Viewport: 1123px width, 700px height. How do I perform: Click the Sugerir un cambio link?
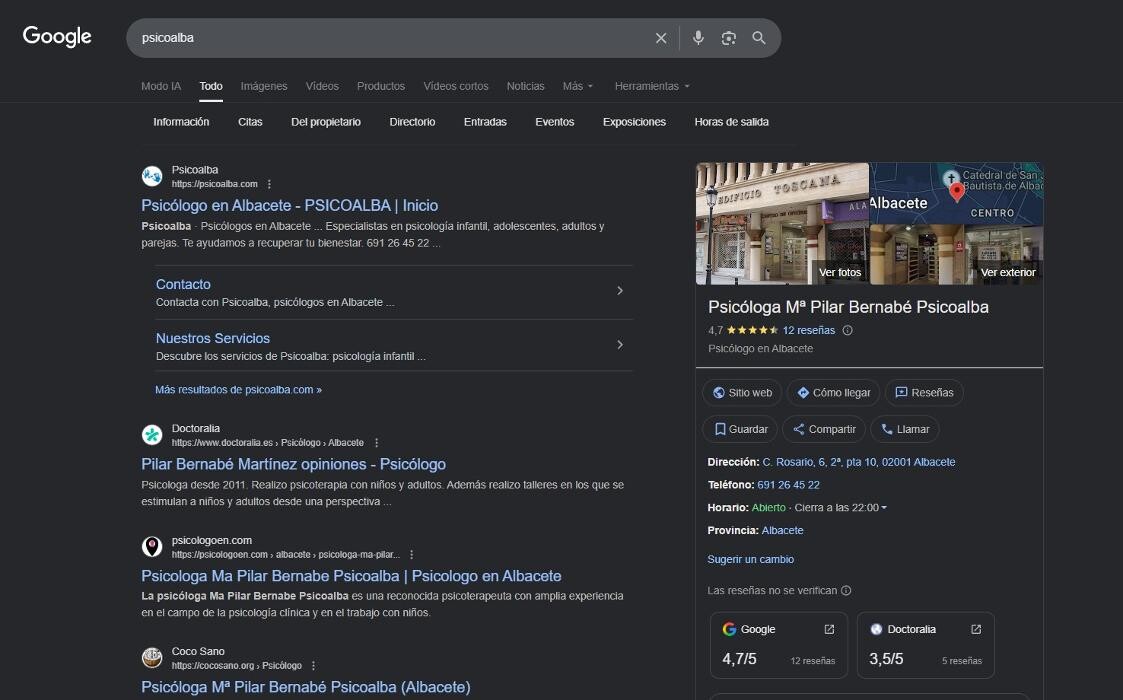[750, 559]
